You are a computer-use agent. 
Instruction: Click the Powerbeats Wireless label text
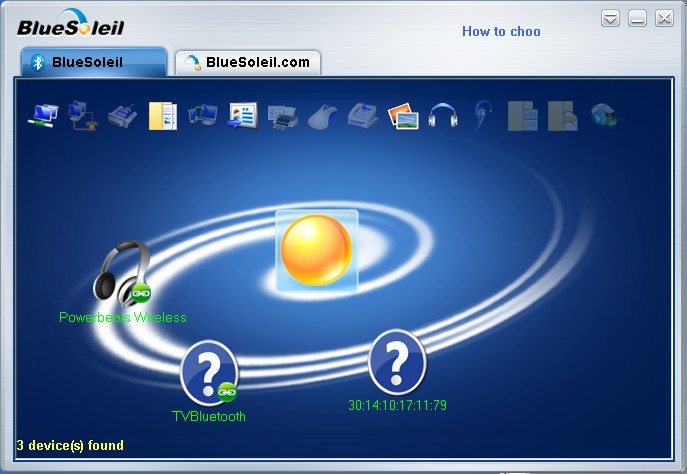[123, 317]
